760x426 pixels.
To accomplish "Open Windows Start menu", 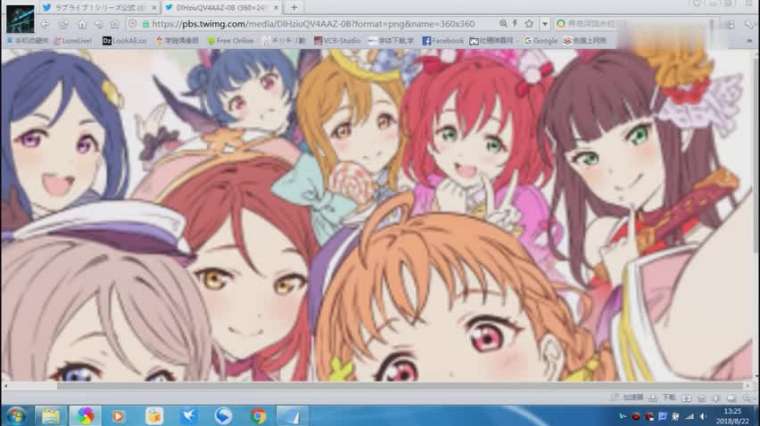I will pos(16,415).
